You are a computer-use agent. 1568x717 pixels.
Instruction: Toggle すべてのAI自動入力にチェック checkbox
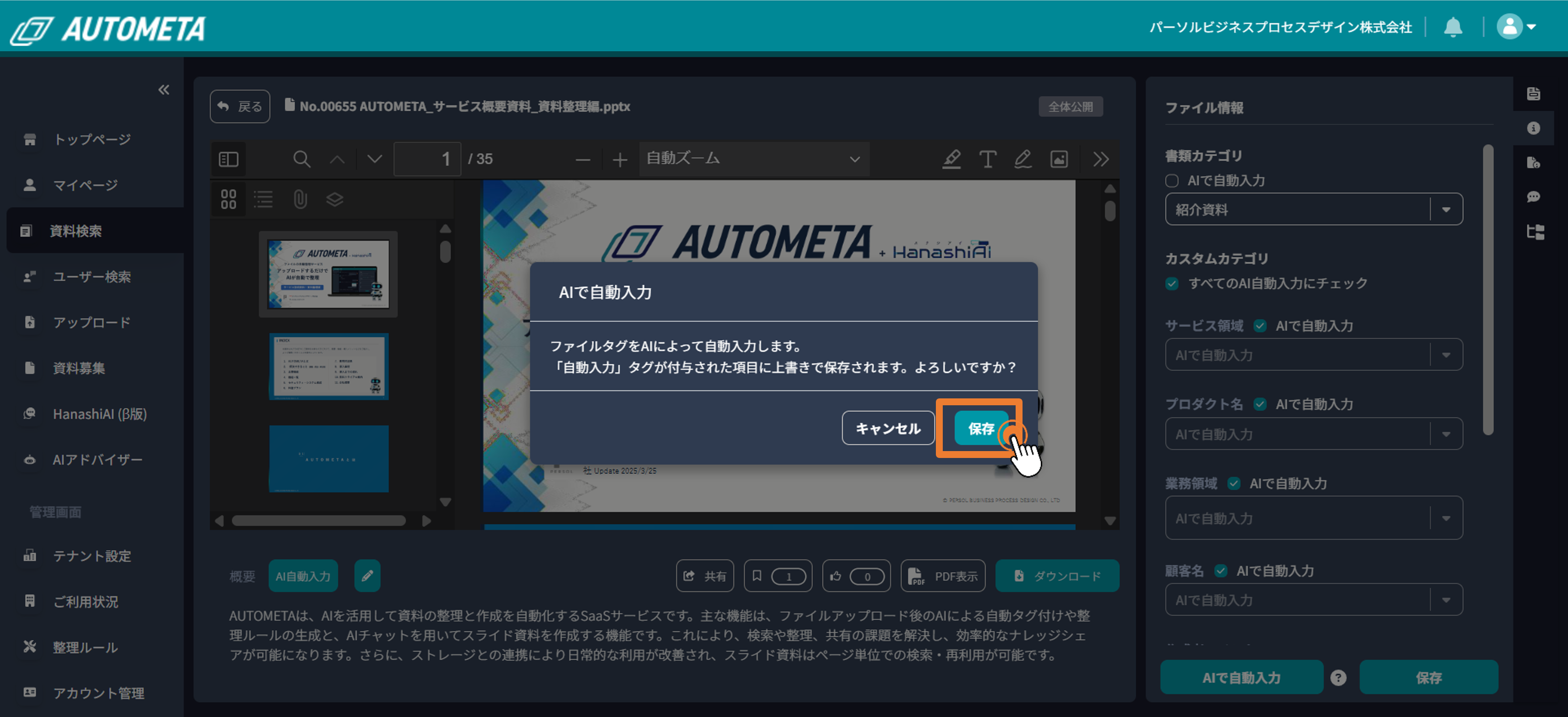tap(1172, 284)
